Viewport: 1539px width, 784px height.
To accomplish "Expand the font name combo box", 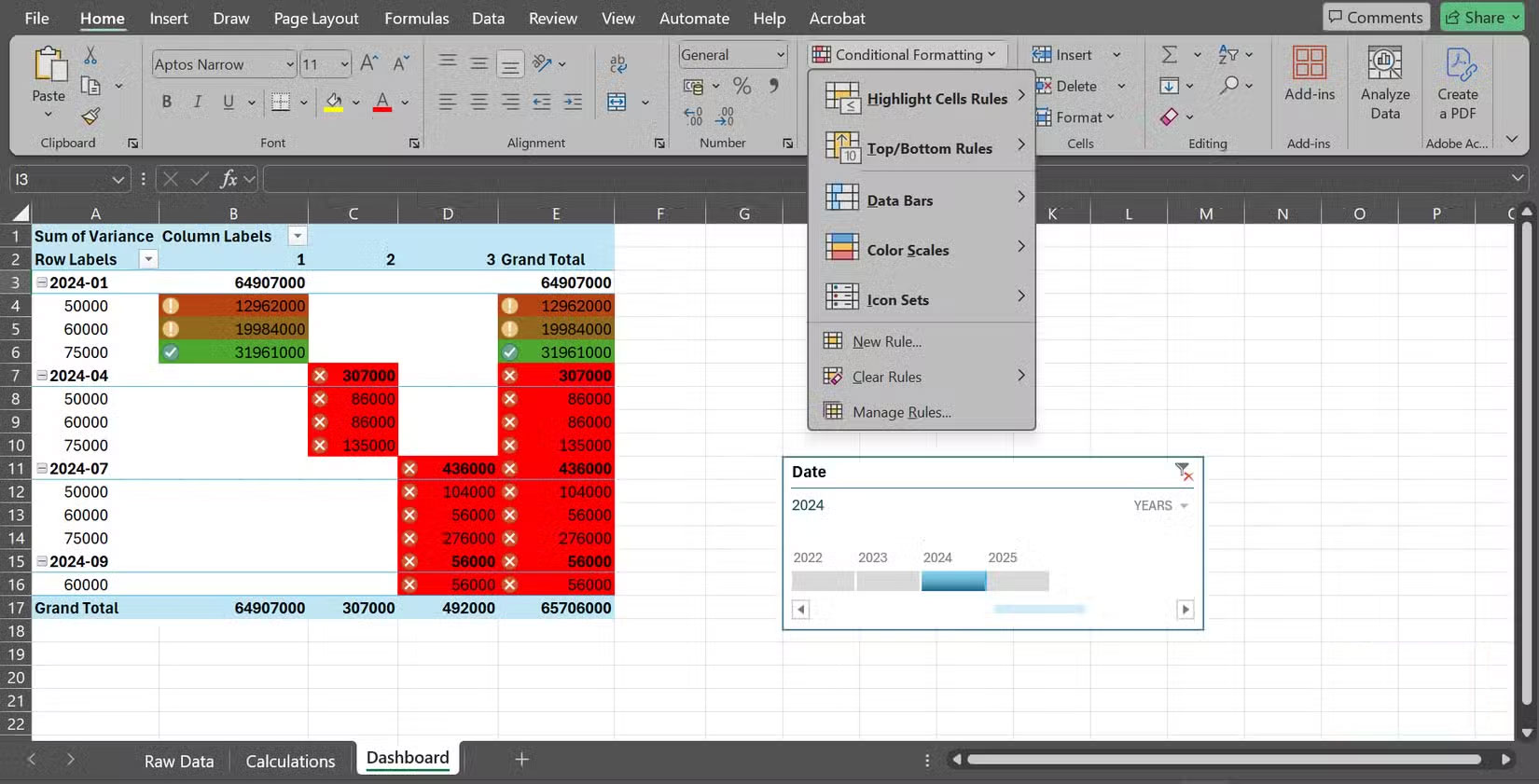I will click(x=290, y=64).
